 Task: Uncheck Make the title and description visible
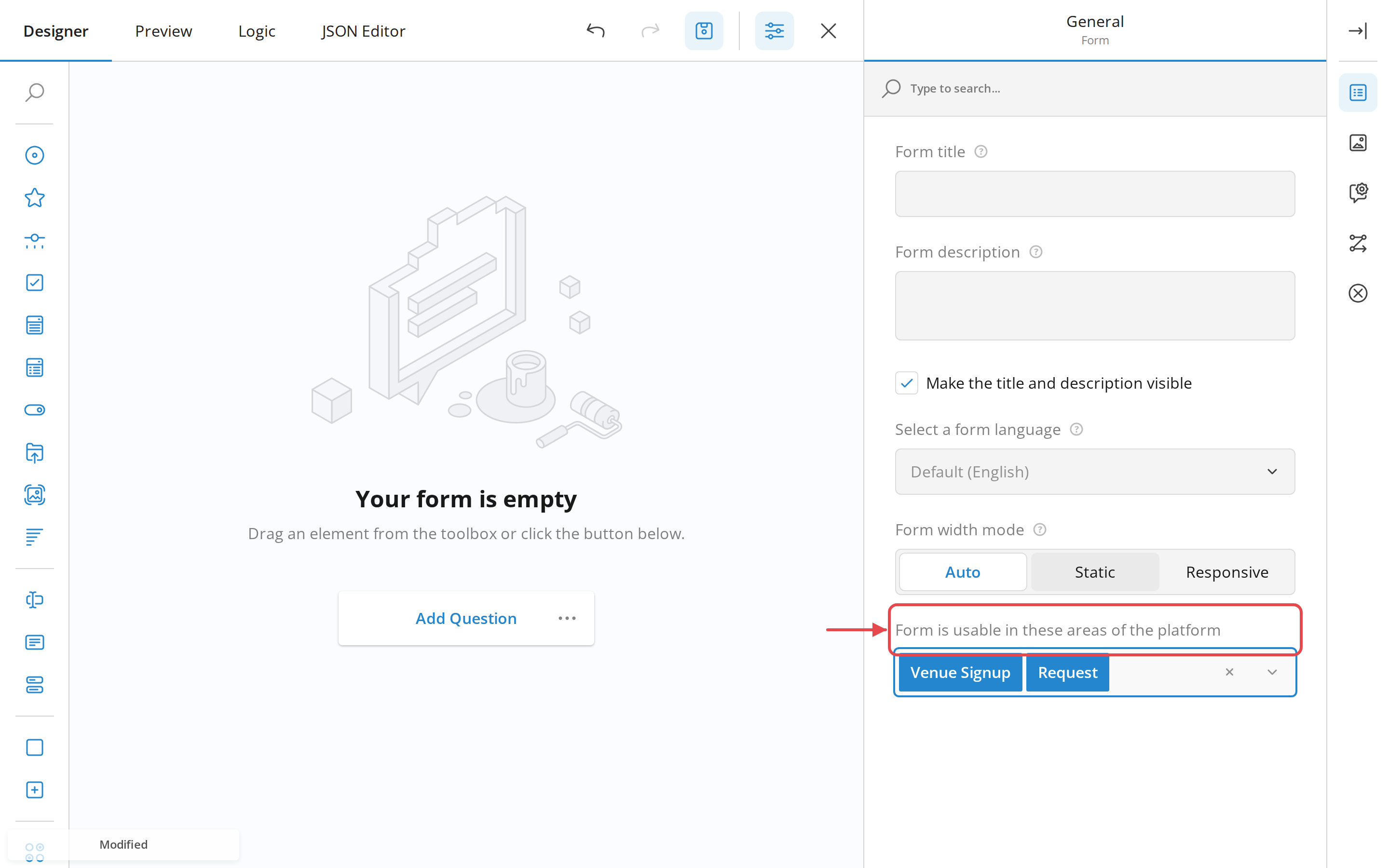coord(906,383)
